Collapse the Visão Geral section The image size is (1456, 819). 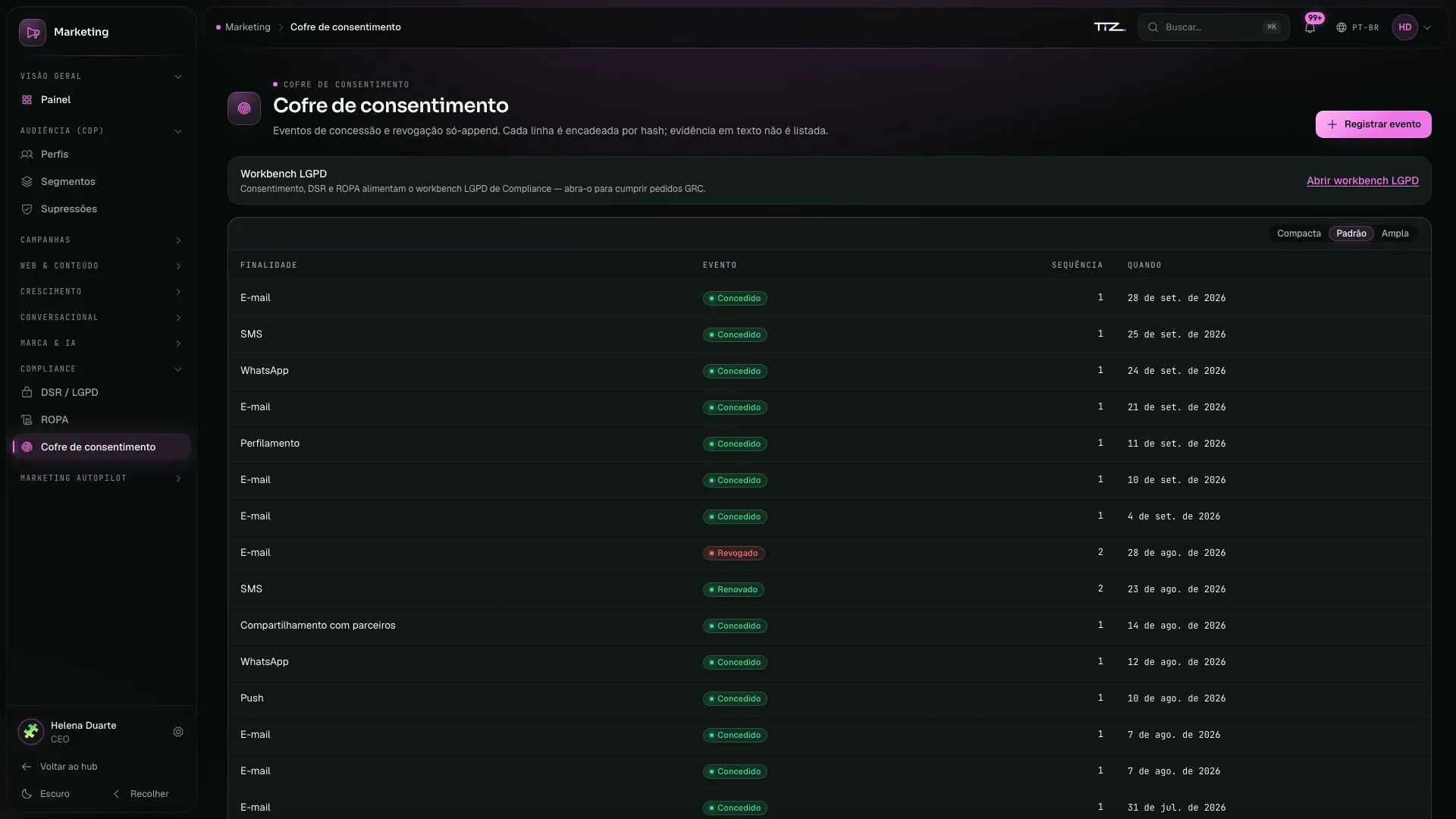[102, 77]
